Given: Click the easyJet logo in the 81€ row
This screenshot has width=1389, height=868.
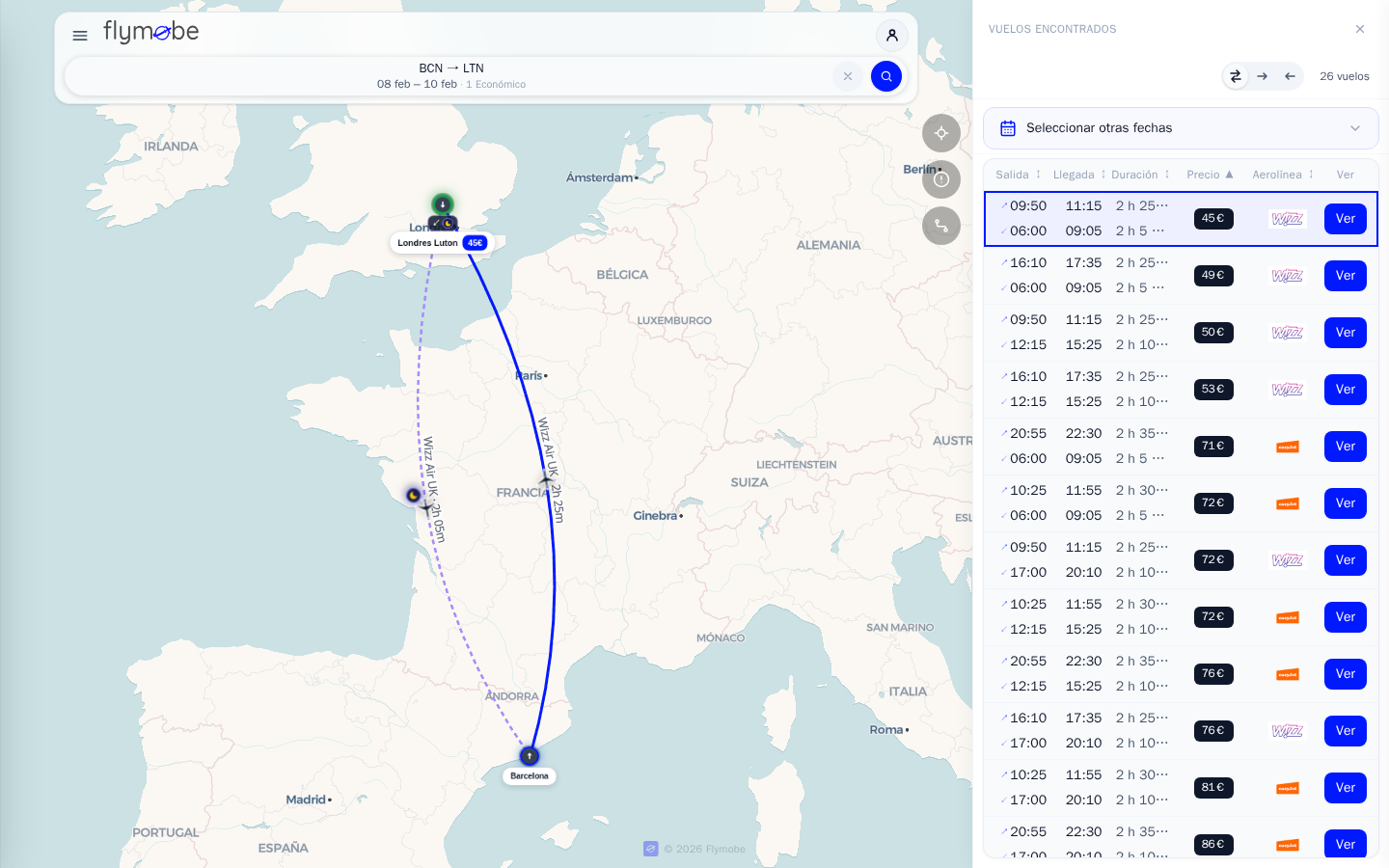Looking at the screenshot, I should coord(1288,788).
